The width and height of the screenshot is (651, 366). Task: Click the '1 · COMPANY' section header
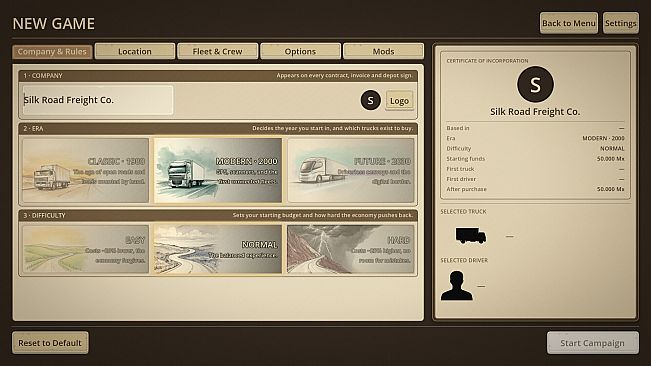tap(218, 76)
